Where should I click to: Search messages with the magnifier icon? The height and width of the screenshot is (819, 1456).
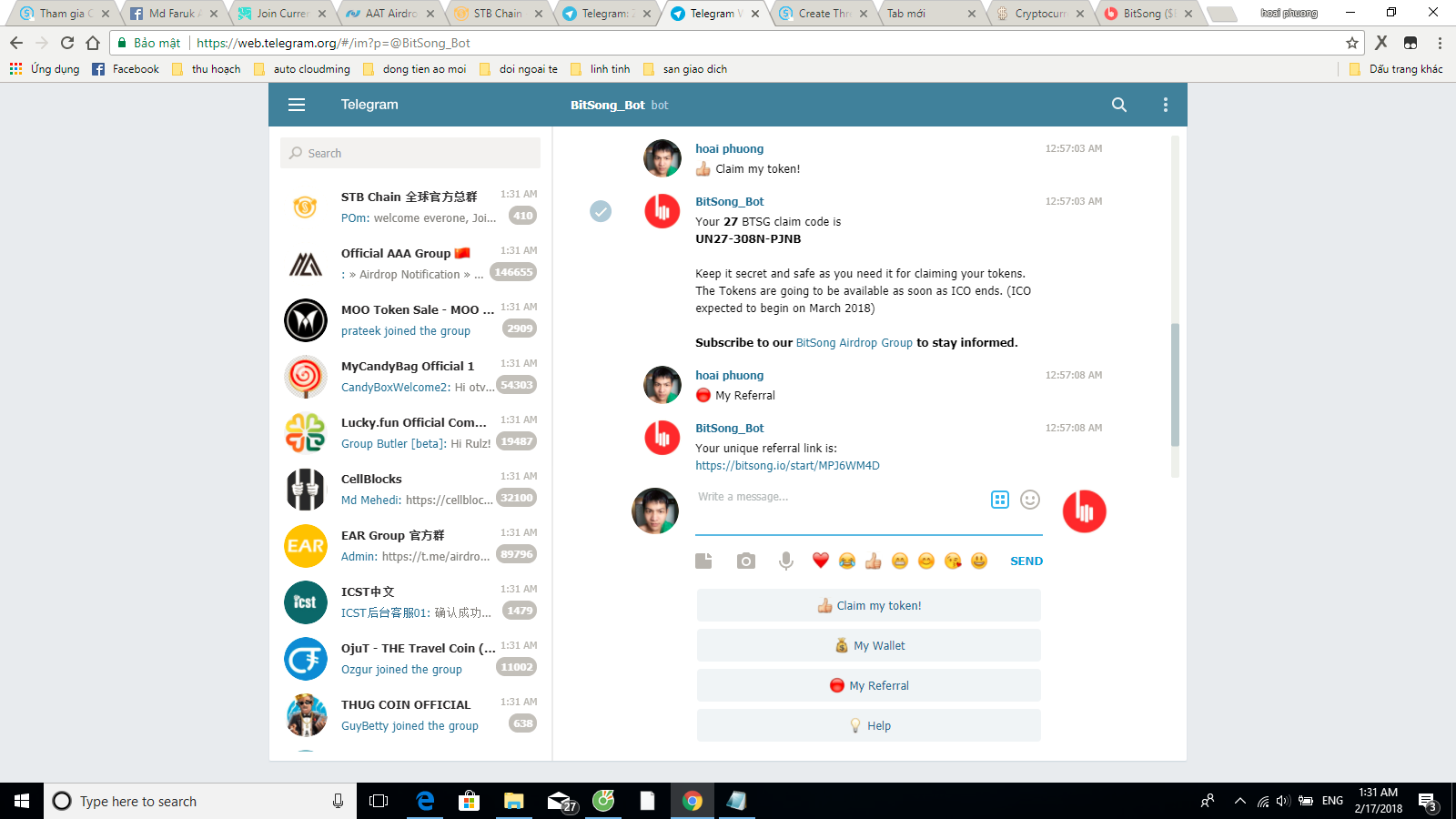(x=1119, y=105)
